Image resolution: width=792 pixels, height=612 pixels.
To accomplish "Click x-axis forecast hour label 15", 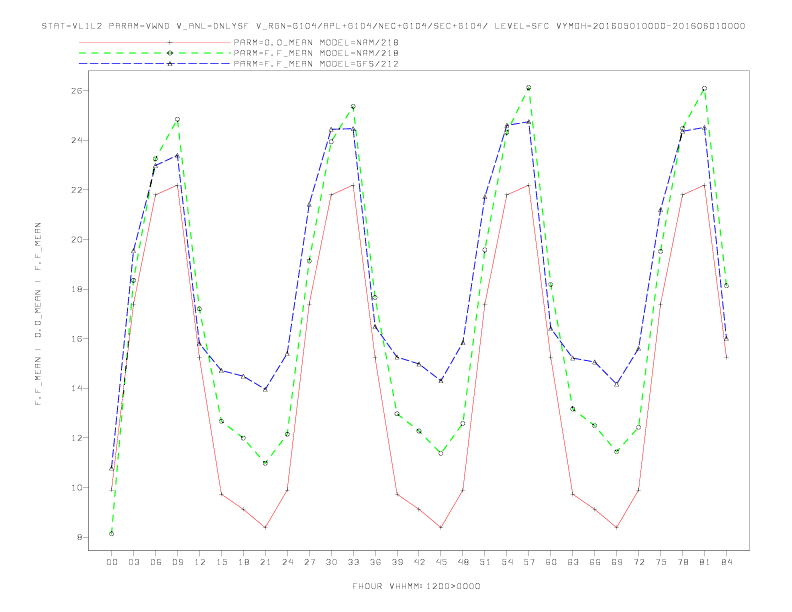I will (221, 562).
